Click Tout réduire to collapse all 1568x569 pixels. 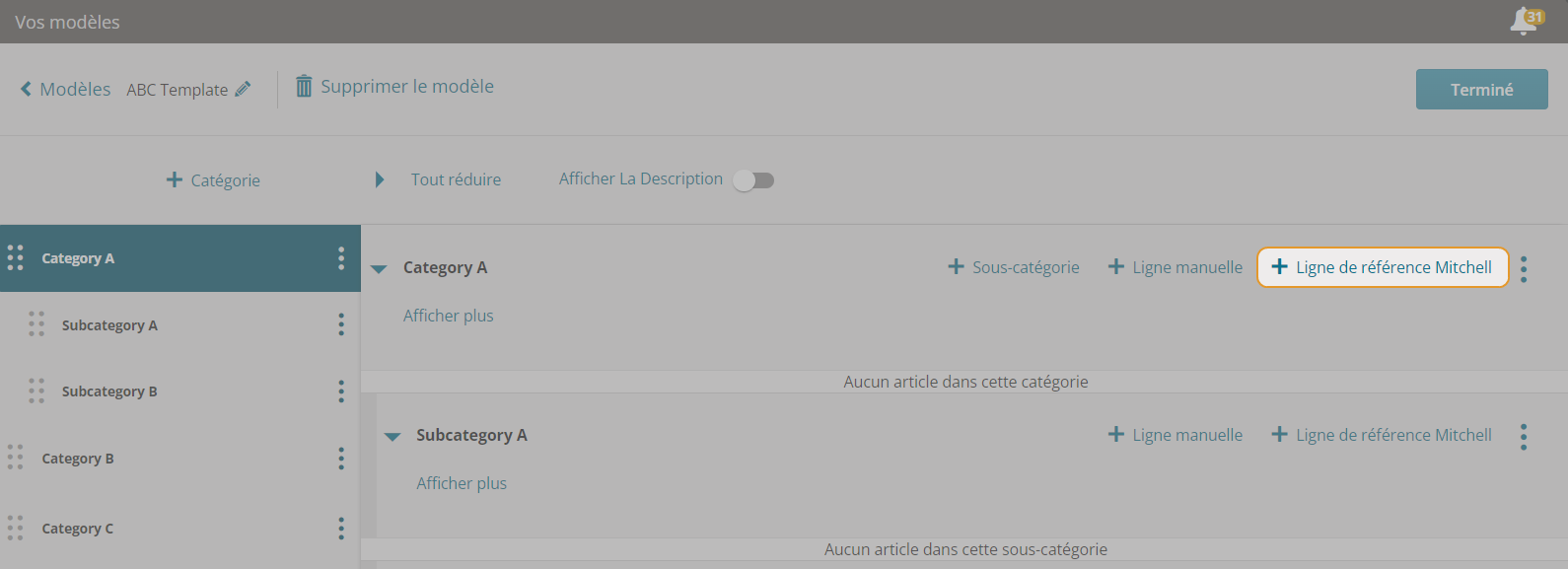[456, 179]
